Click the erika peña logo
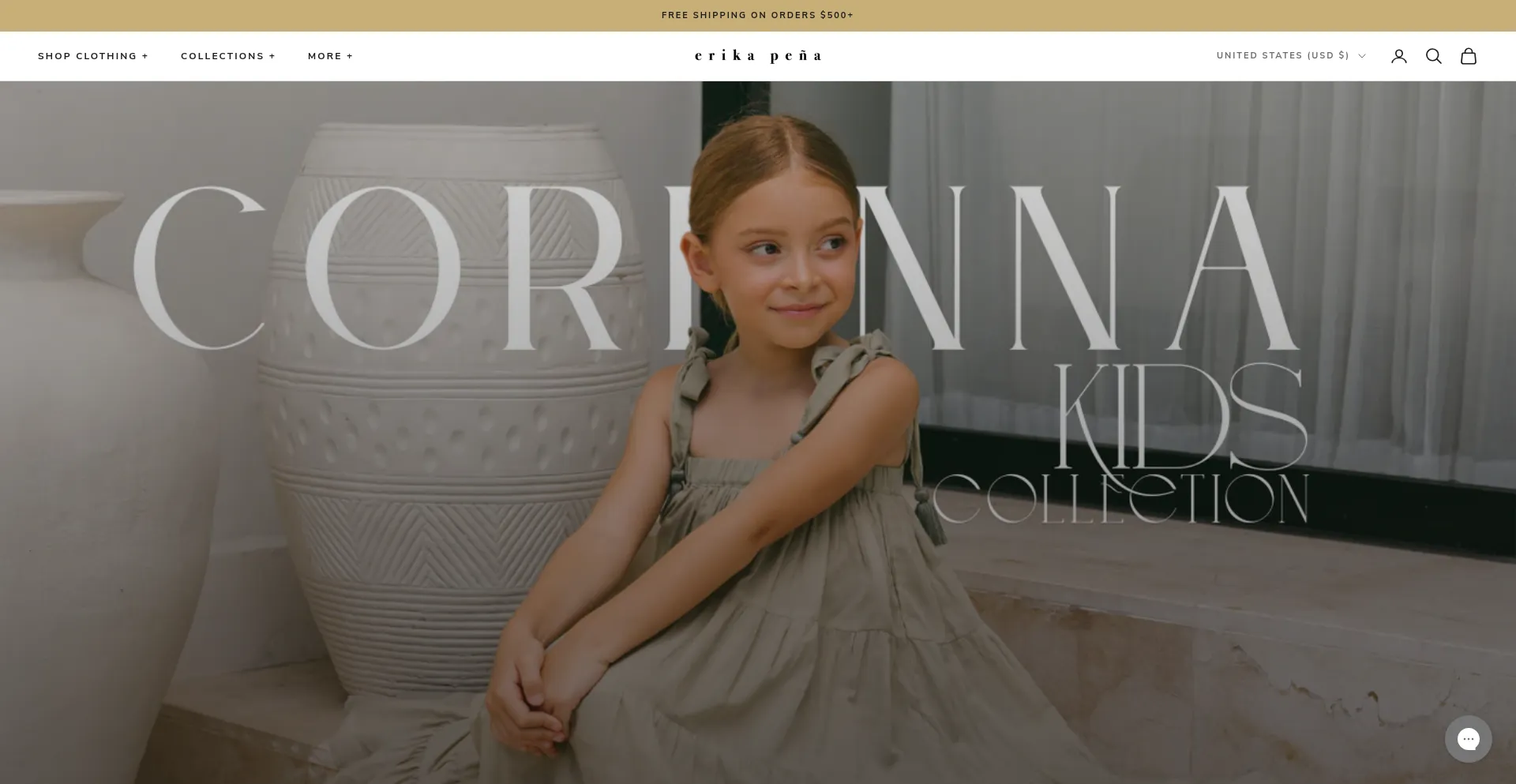This screenshot has height=784, width=1516. 757,56
